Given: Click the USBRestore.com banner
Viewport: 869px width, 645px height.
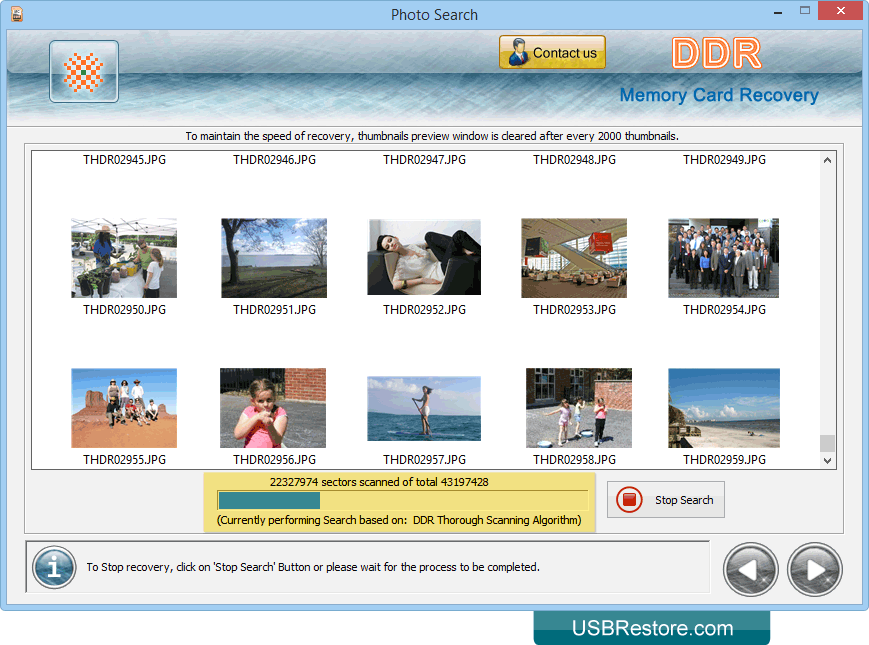Looking at the screenshot, I should (x=652, y=628).
